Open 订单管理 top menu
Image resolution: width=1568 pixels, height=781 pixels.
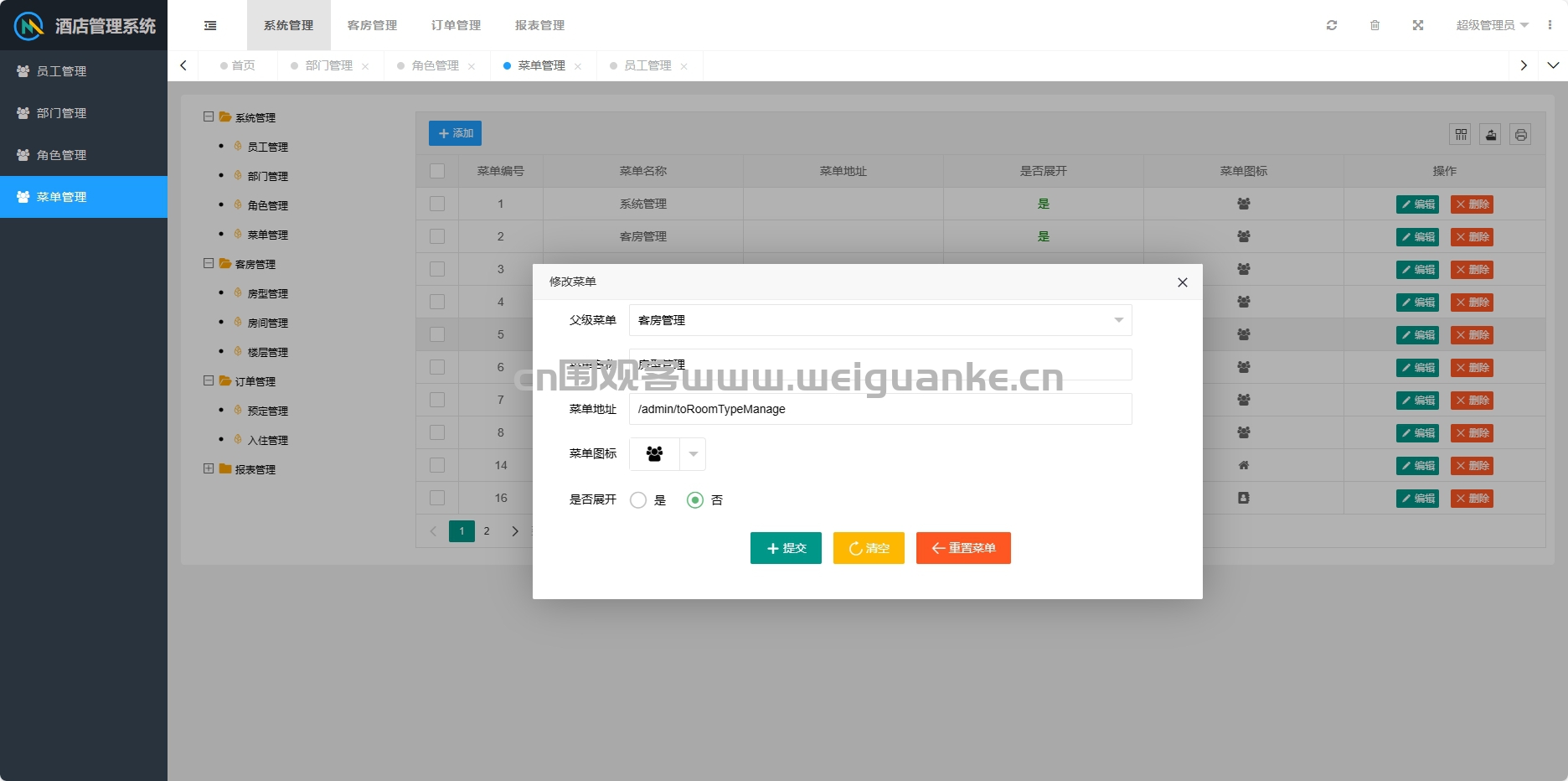[x=456, y=25]
